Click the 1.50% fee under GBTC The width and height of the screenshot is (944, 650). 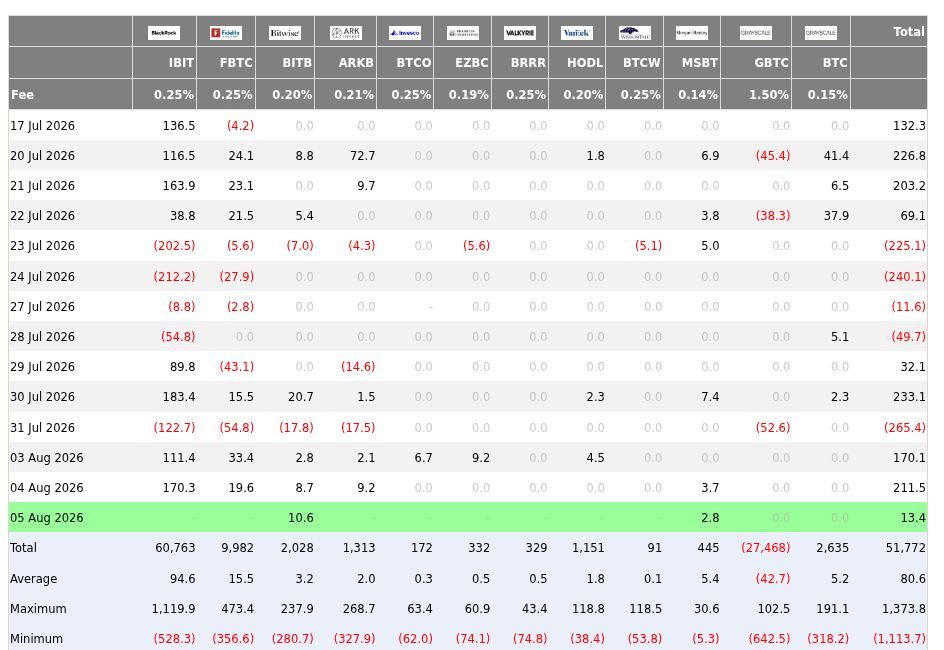point(769,94)
